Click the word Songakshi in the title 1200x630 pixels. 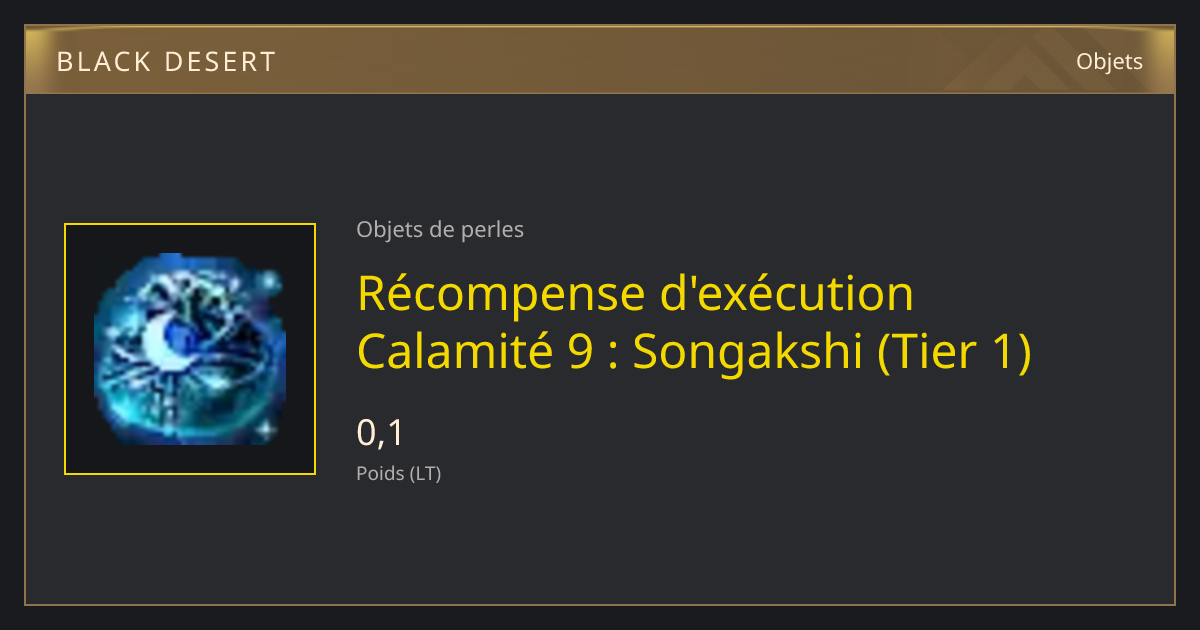[748, 352]
